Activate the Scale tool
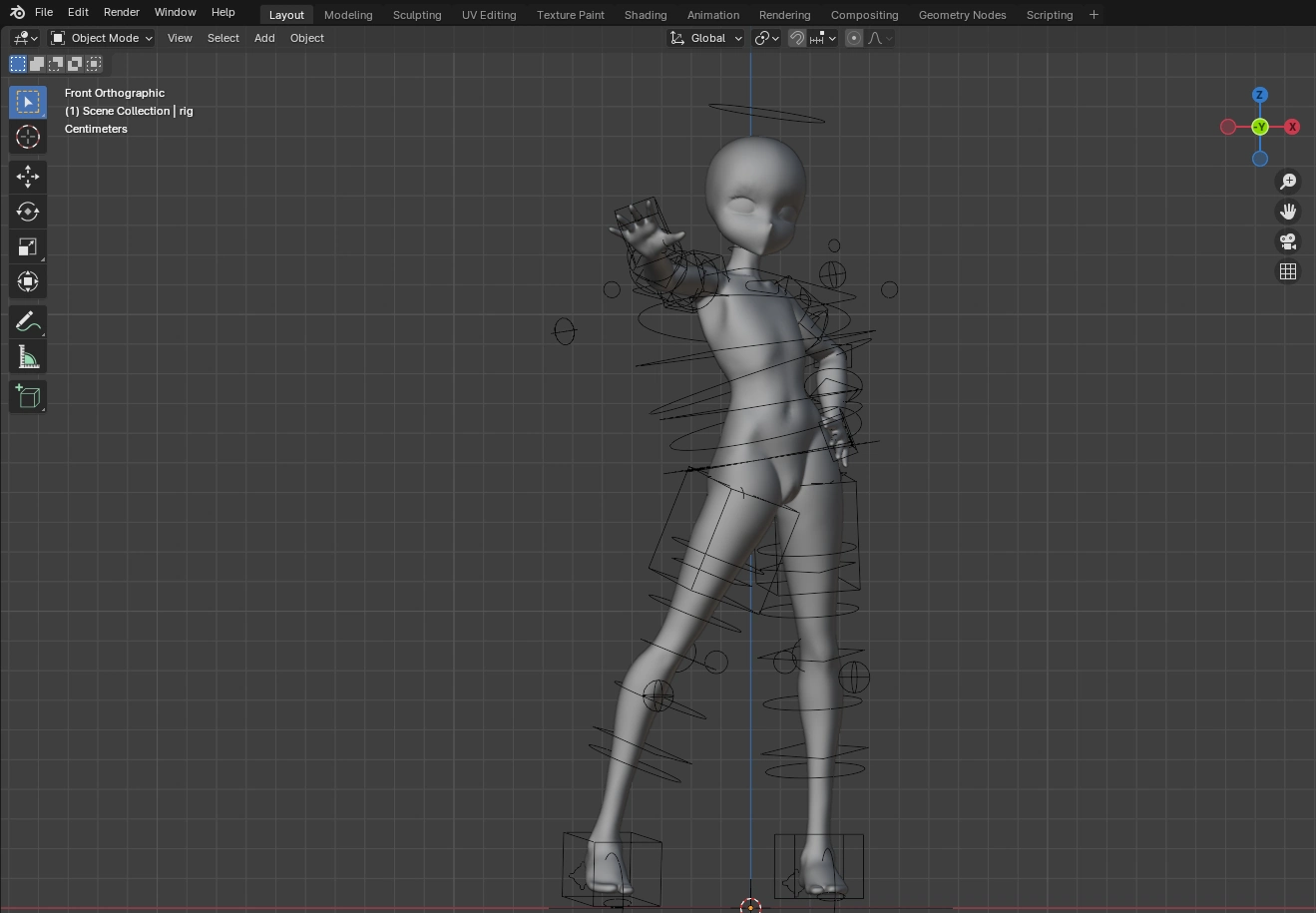Image resolution: width=1316 pixels, height=913 pixels. (28, 246)
